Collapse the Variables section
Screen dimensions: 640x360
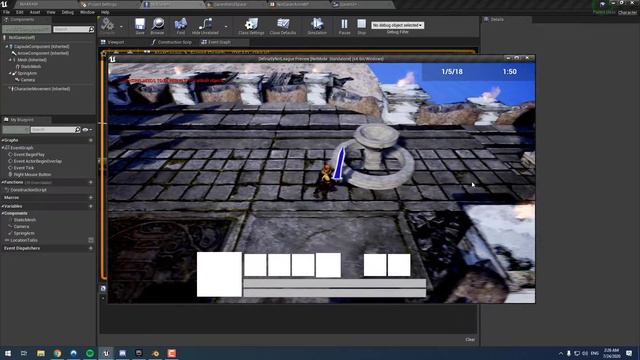tap(2, 207)
